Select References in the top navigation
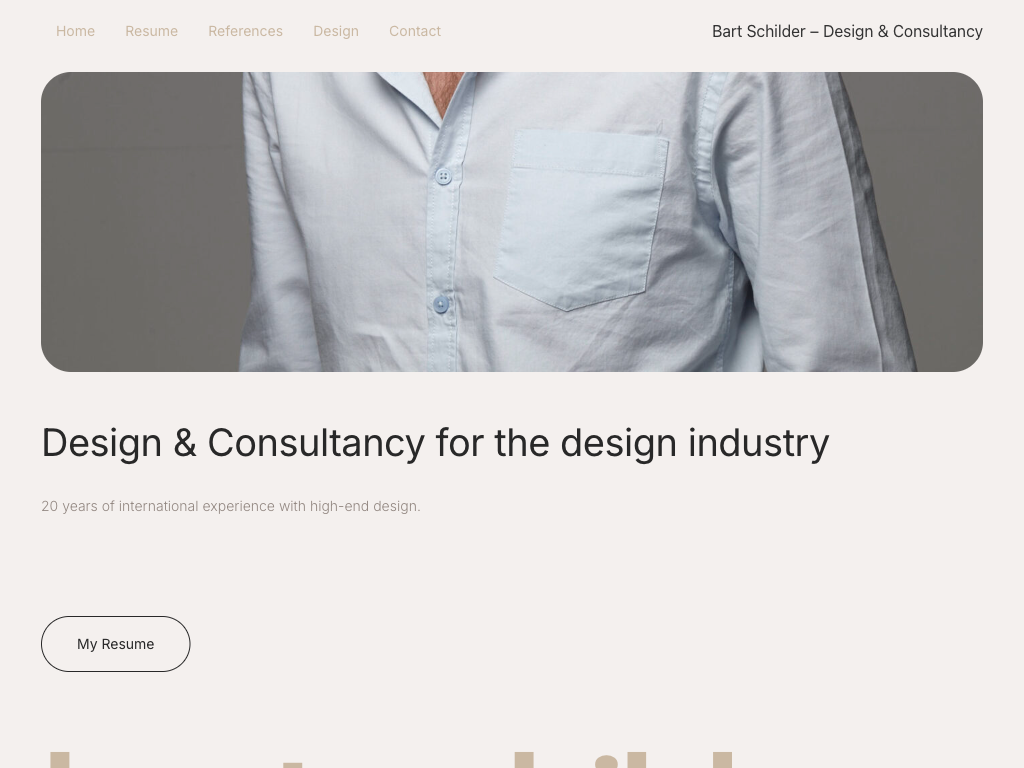This screenshot has height=768, width=1024. click(245, 31)
